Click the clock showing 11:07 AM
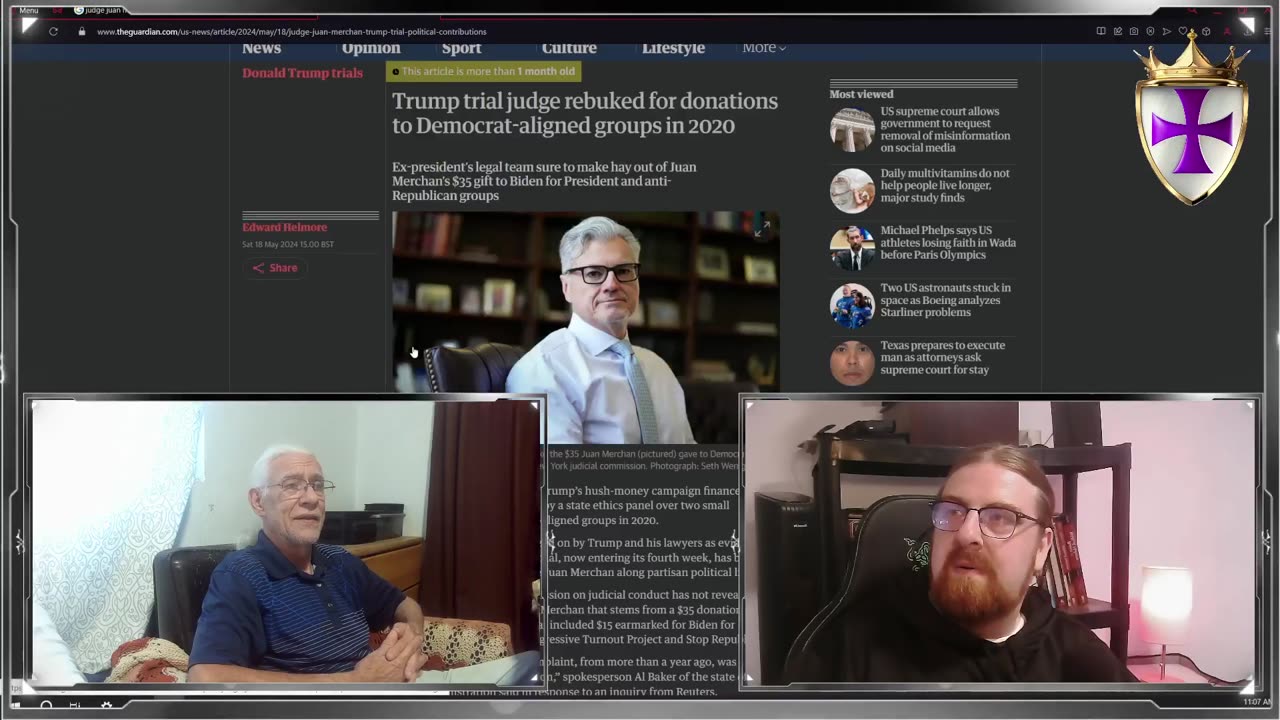1280x720 pixels. (x=1258, y=702)
